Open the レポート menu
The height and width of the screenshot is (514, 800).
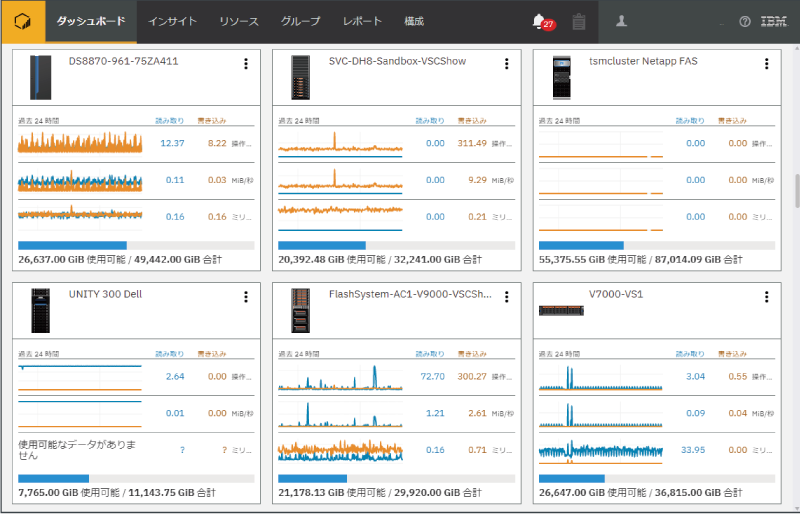coord(362,21)
